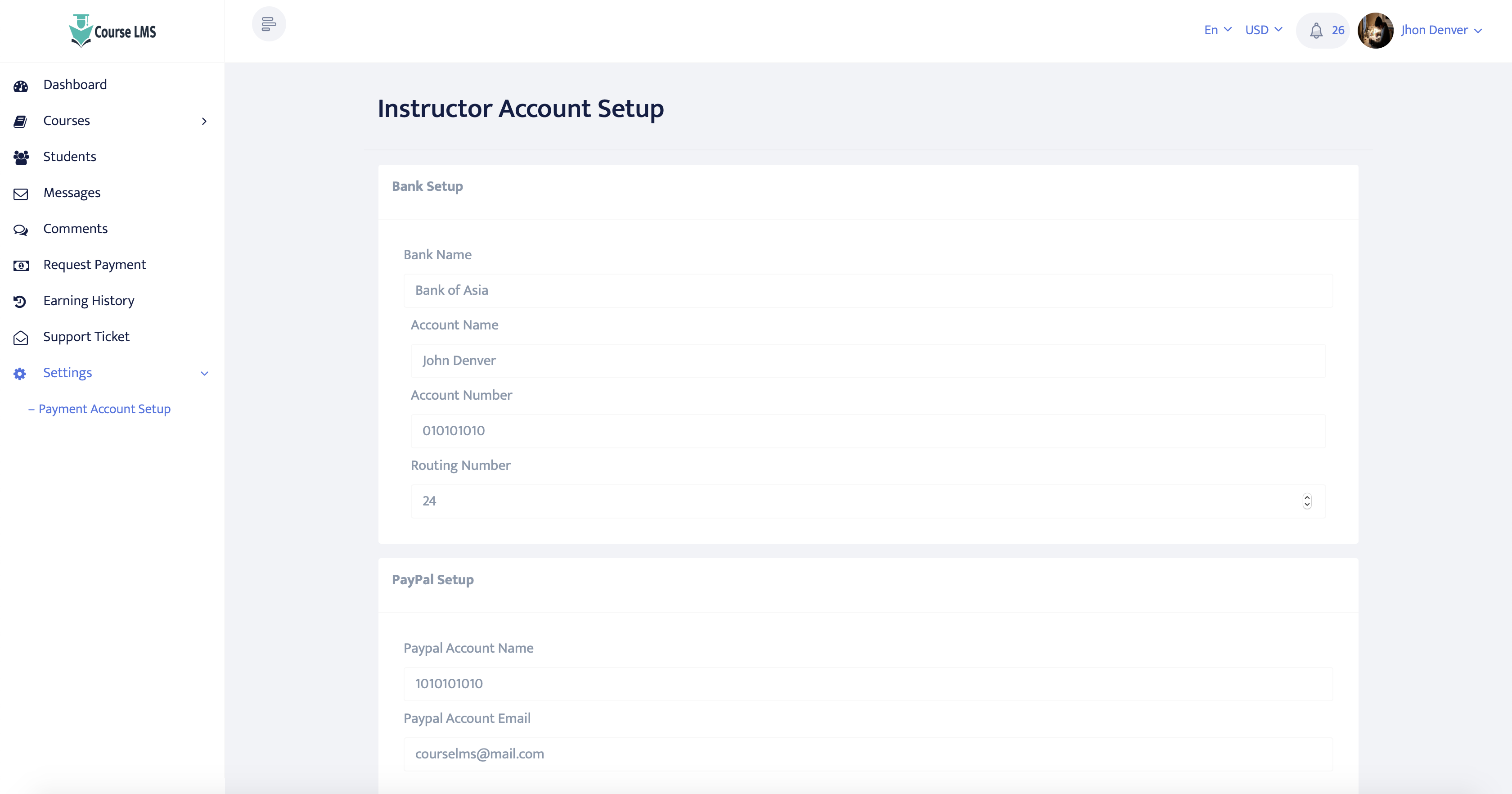Click the Earning History clock icon

click(x=20, y=301)
